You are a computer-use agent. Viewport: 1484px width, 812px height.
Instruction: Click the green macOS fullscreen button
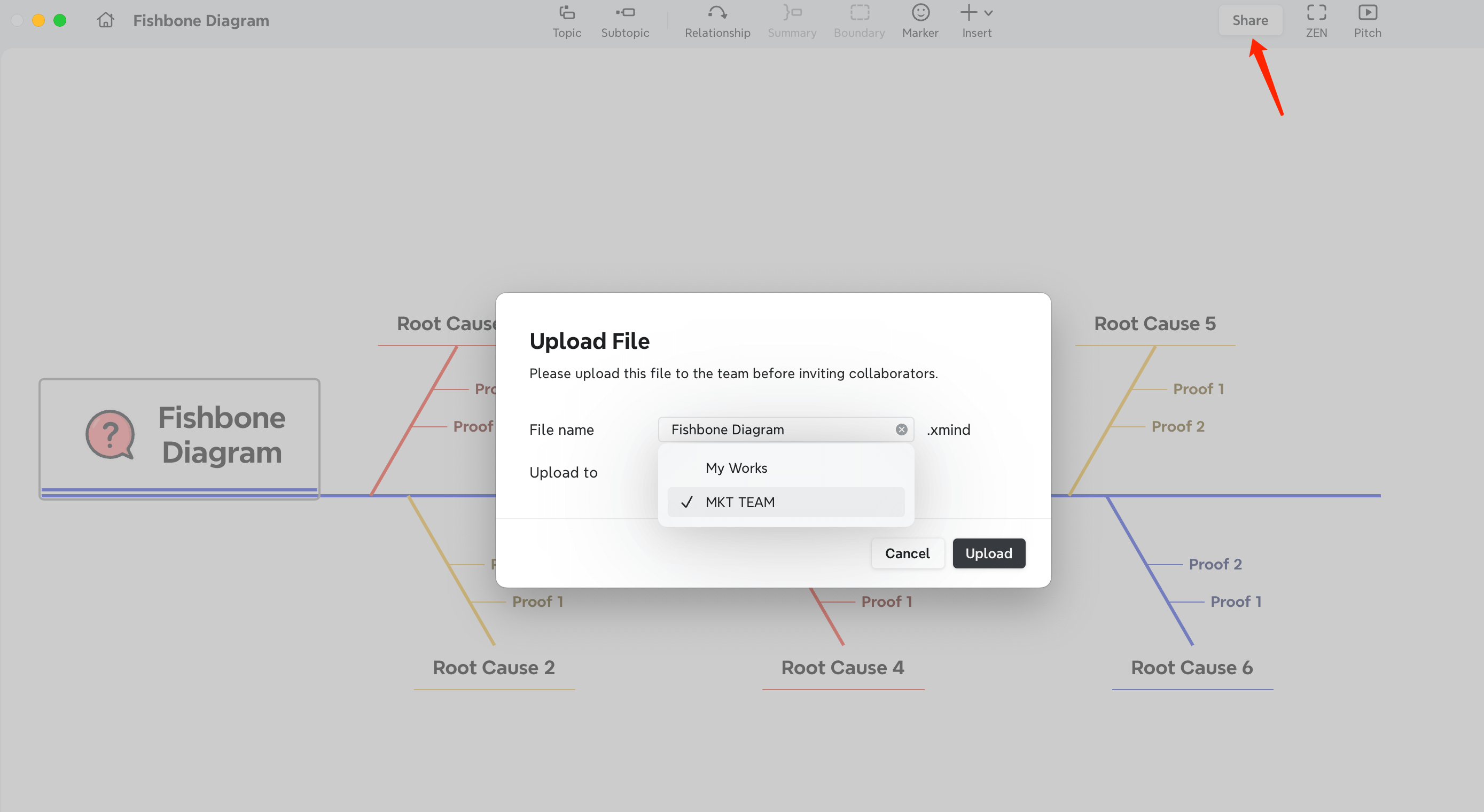pyautogui.click(x=60, y=20)
